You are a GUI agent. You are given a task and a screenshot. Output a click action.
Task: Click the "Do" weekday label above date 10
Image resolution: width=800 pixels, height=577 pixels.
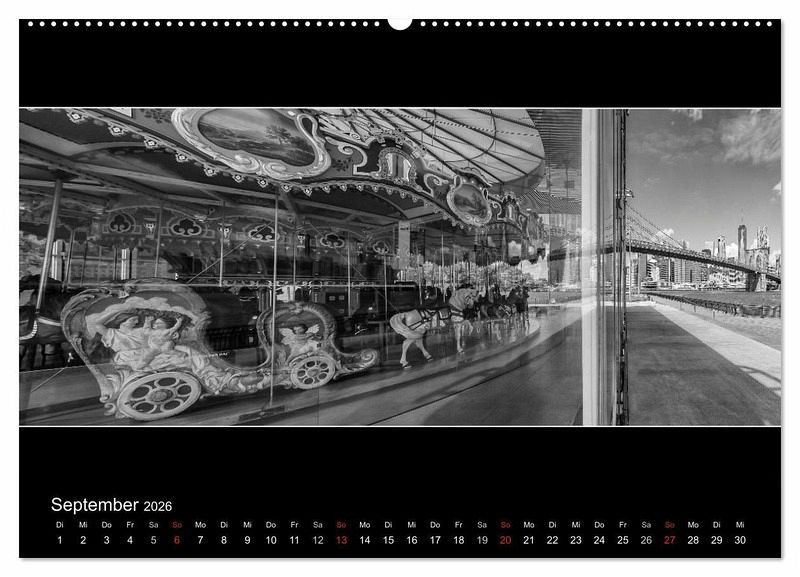(271, 525)
